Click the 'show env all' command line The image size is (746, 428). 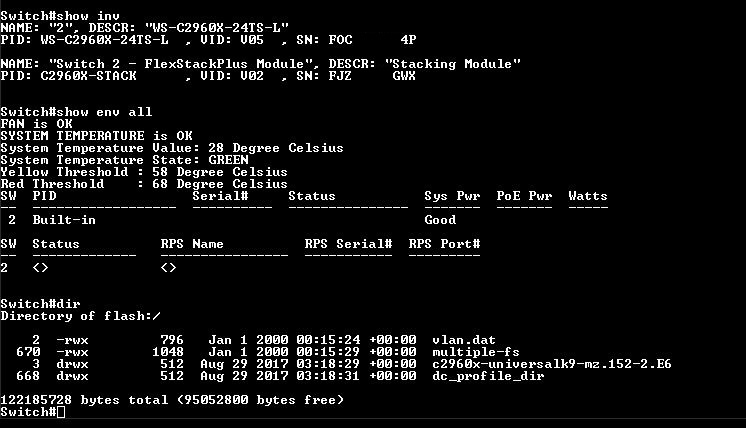[76, 112]
